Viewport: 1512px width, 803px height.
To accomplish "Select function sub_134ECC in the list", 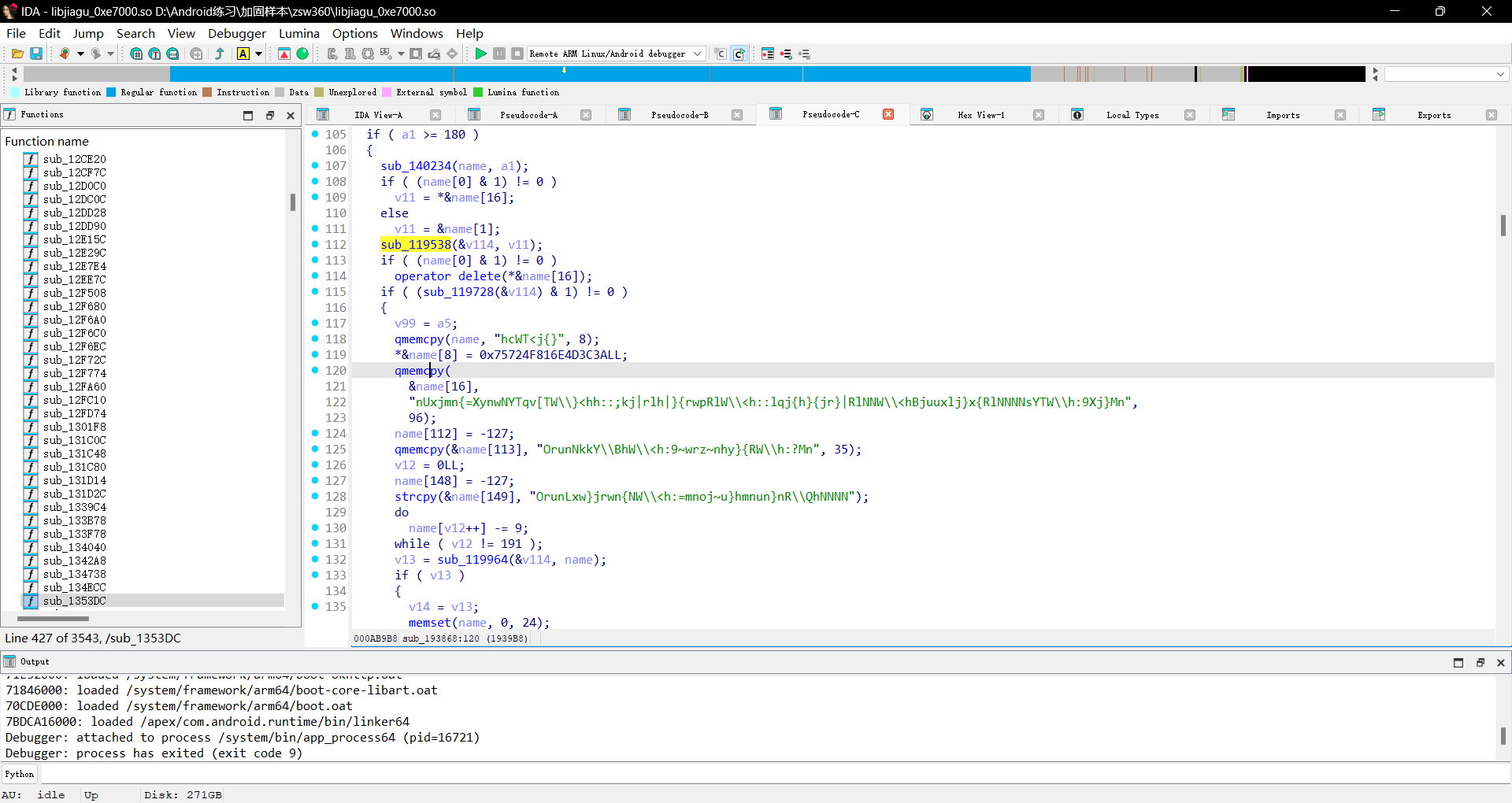I will coord(75,587).
